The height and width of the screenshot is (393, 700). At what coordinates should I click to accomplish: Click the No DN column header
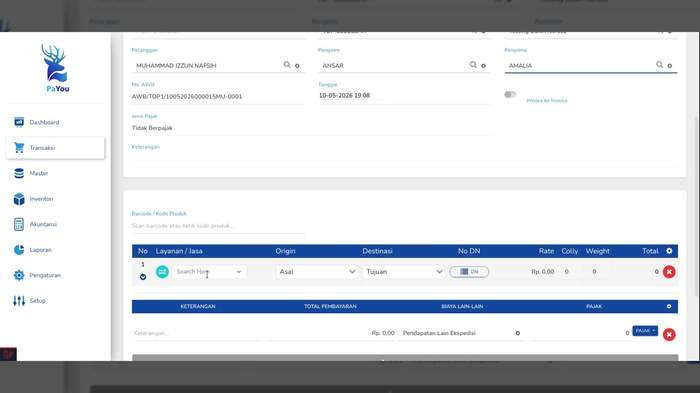pyautogui.click(x=469, y=251)
